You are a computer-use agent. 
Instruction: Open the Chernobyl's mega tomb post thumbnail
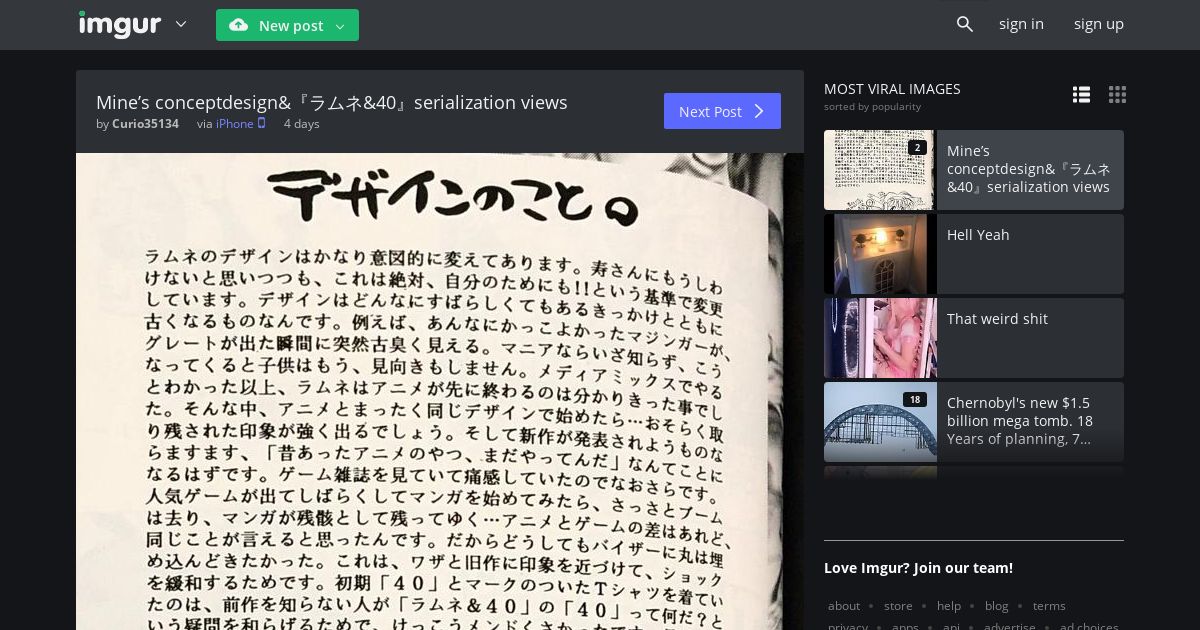tap(880, 422)
